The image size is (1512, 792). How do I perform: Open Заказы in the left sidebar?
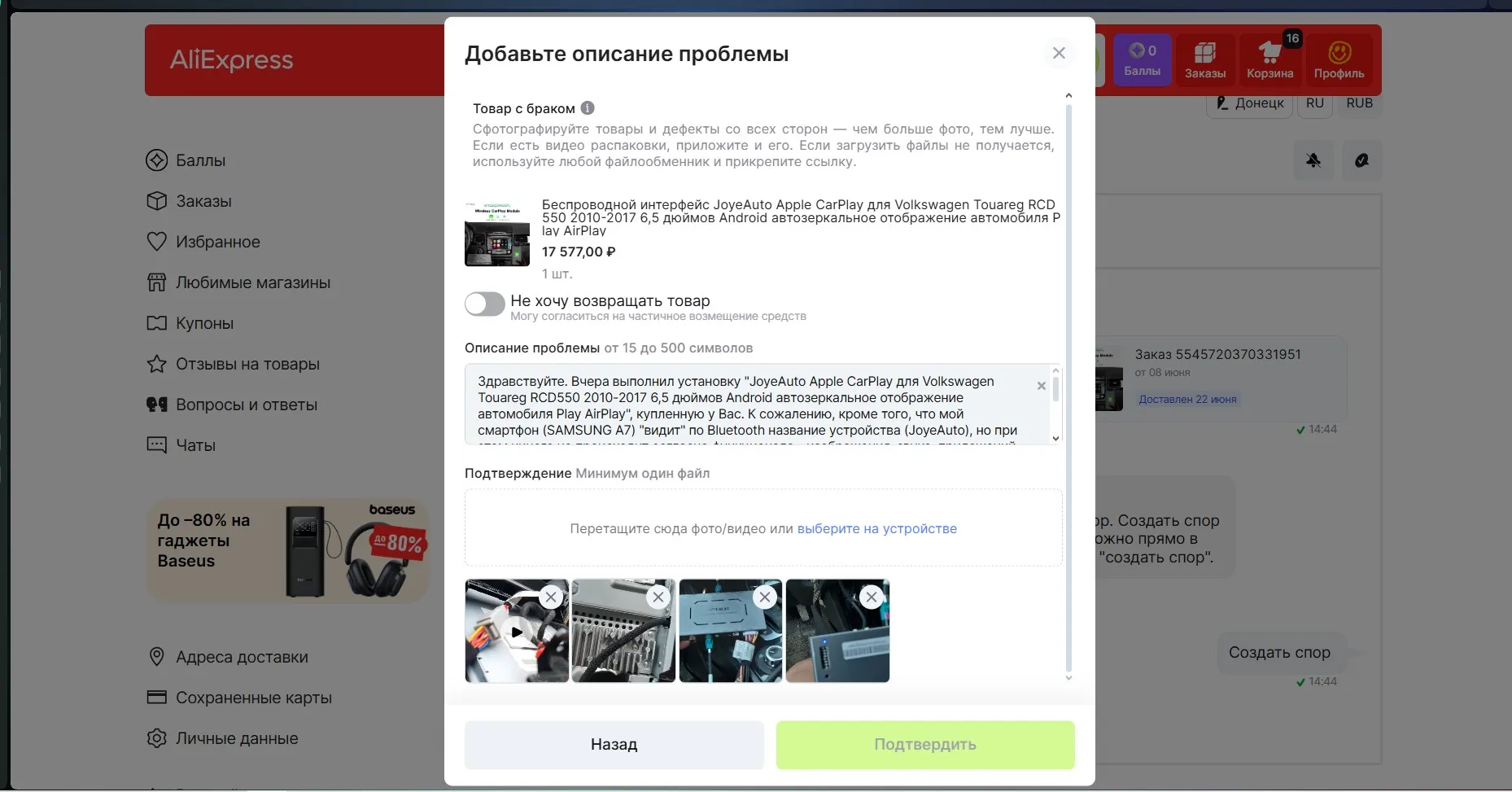189,201
